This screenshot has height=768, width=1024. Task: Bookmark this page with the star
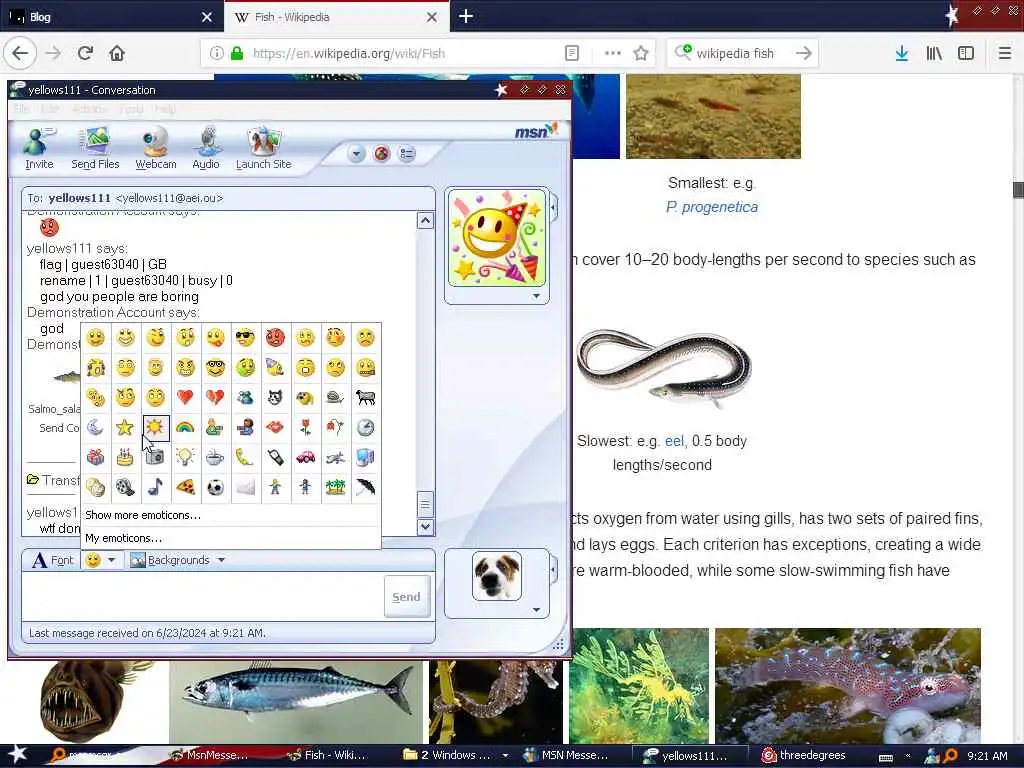(x=641, y=53)
